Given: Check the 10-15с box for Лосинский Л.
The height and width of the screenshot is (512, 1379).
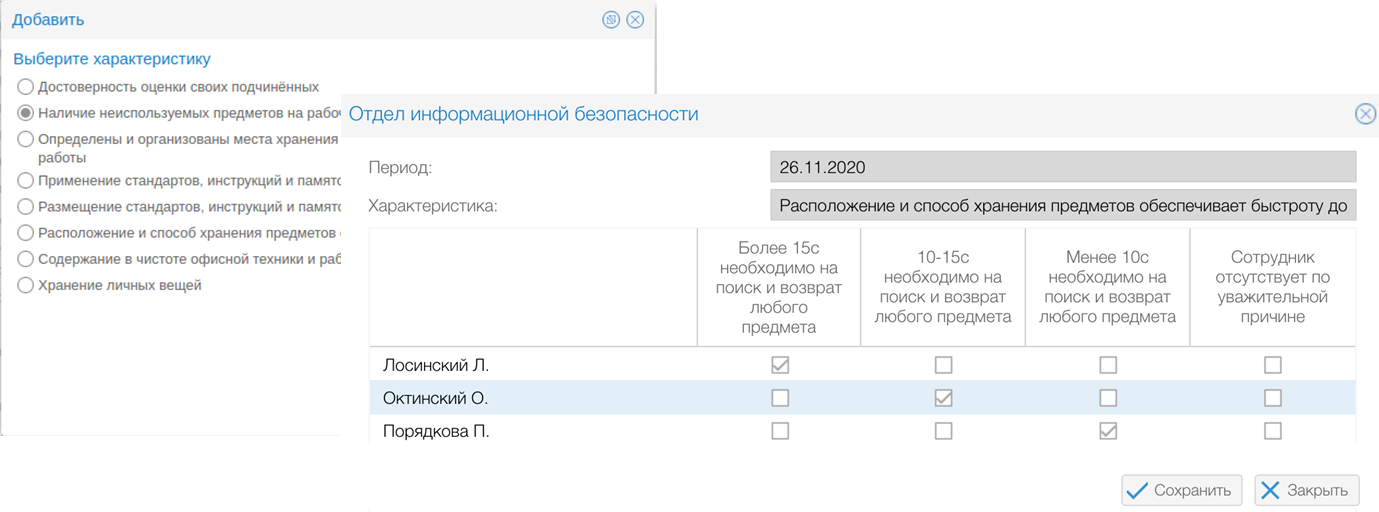Looking at the screenshot, I should [943, 365].
